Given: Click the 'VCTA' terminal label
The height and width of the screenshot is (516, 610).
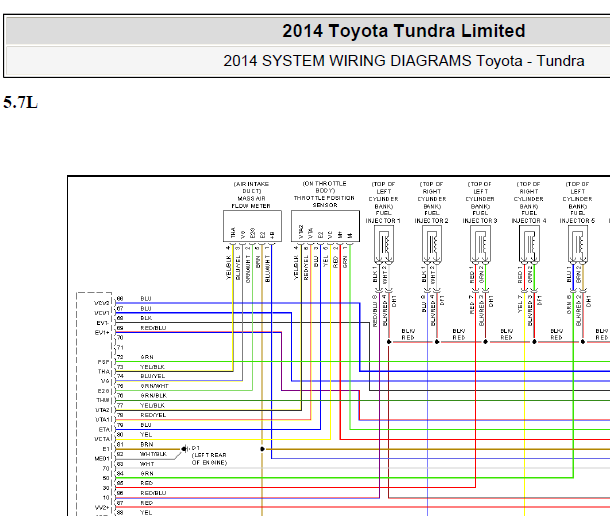Looking at the screenshot, I should tap(103, 439).
